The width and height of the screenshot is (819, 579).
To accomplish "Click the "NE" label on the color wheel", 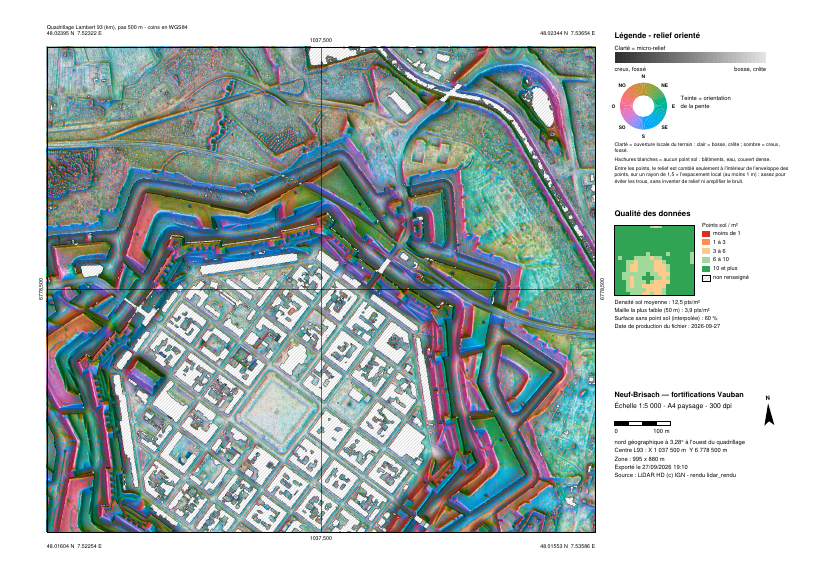I will [x=664, y=85].
